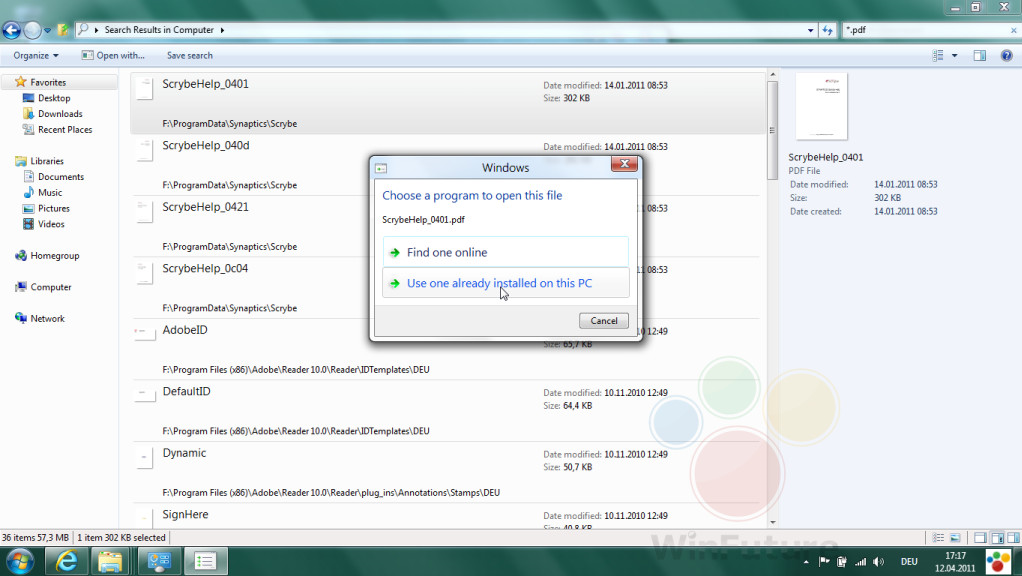1022x576 pixels.
Task: Click the Start button
Action: coord(20,561)
